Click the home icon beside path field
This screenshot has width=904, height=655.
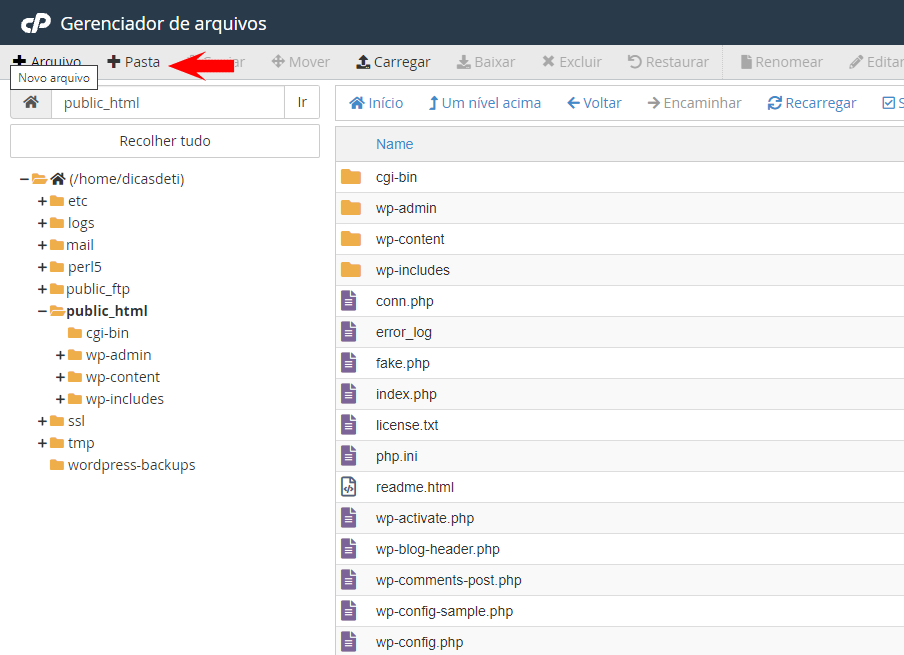click(31, 102)
